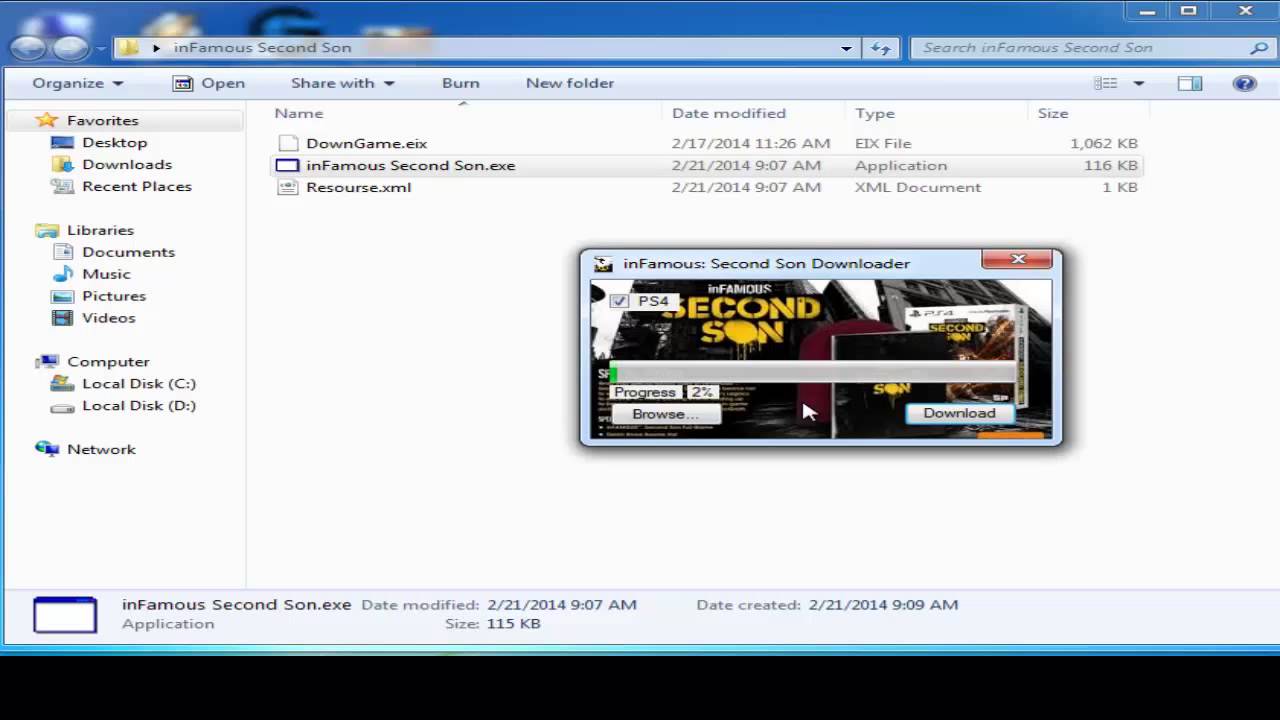Click the Change your view icon
The image size is (1280, 720).
pyautogui.click(x=1105, y=83)
